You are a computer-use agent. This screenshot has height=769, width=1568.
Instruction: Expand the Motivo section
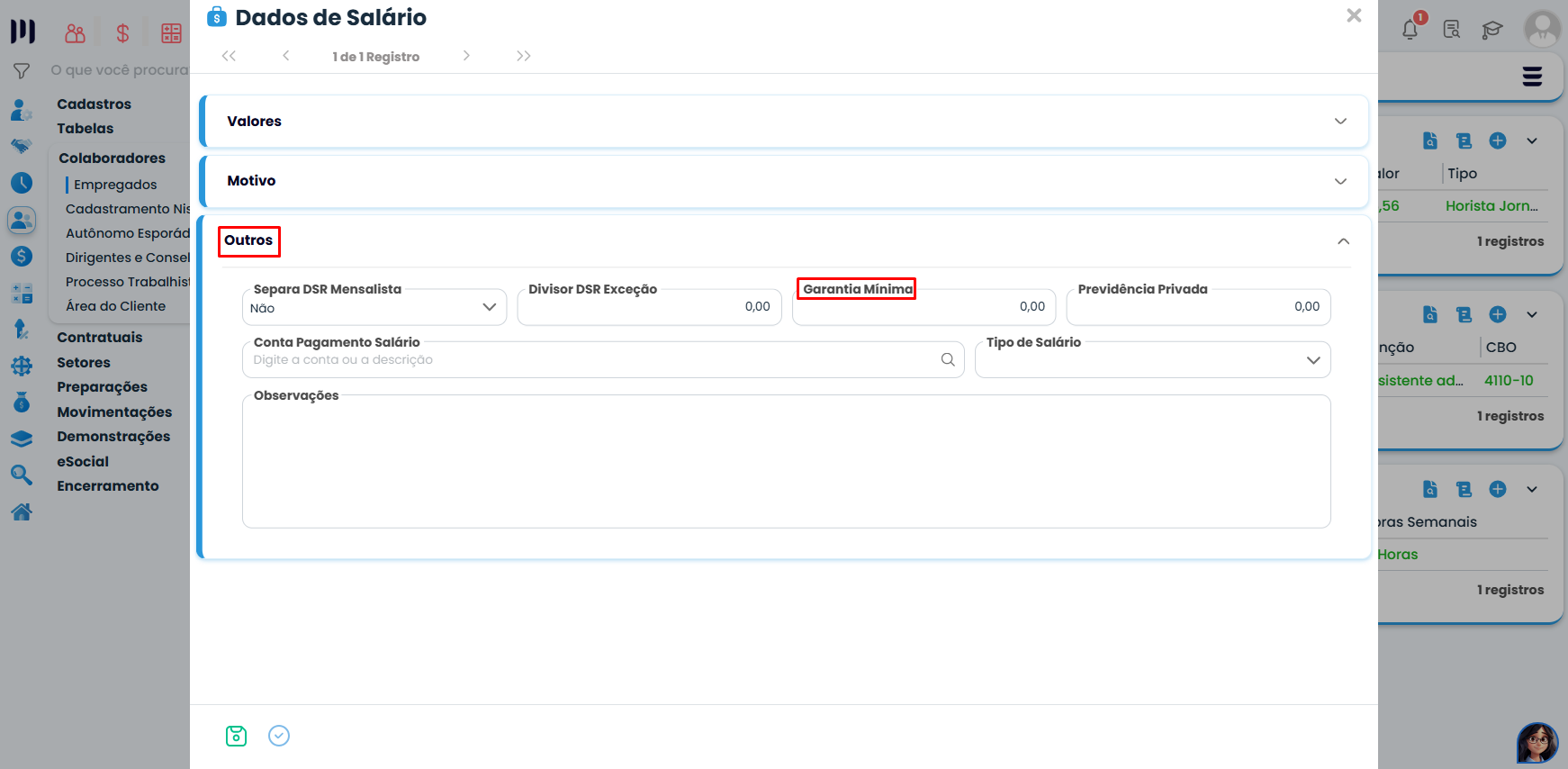point(1340,181)
